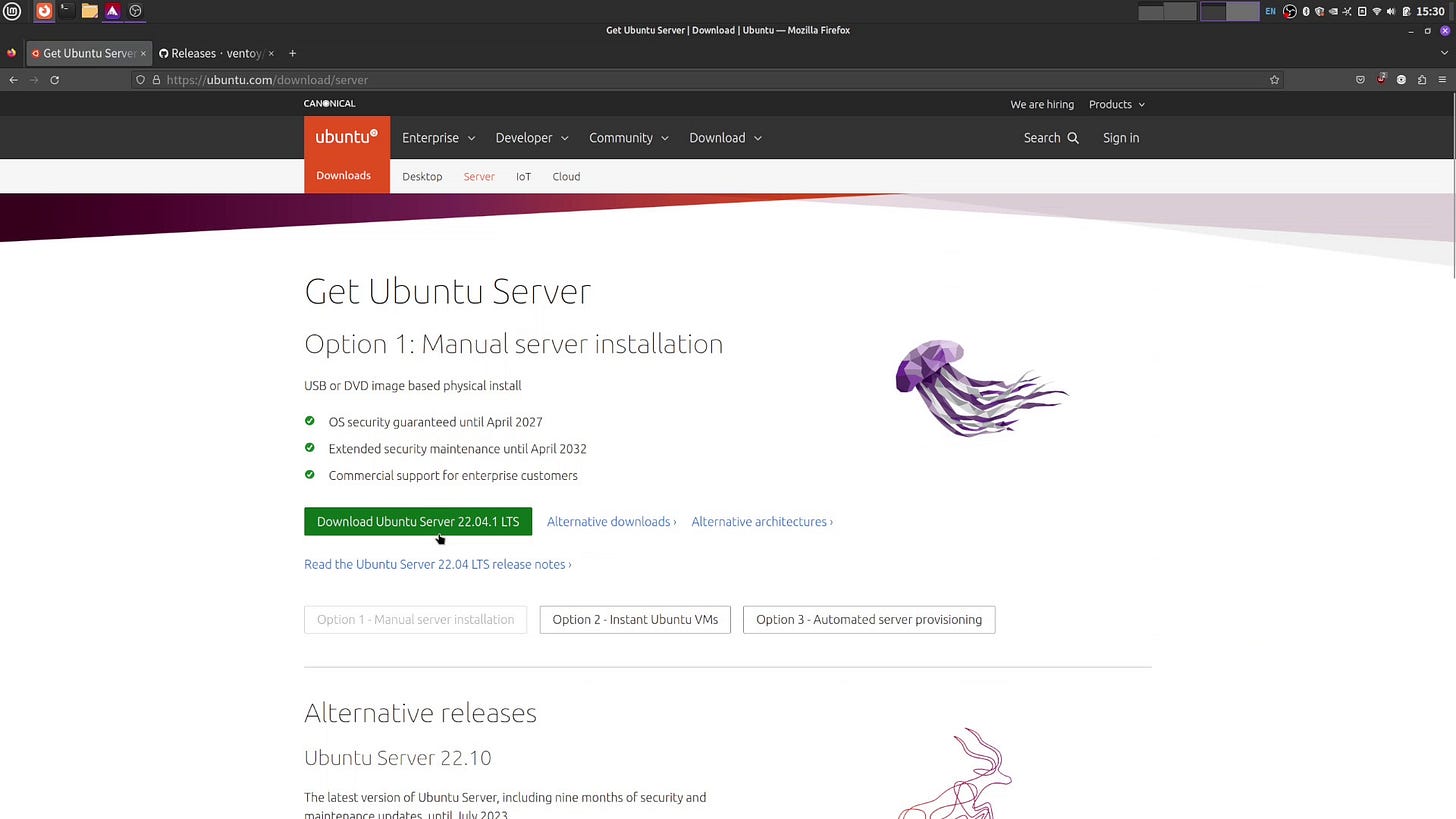Click Download Ubuntu Server 22.04.1 LTS
1456x819 pixels.
tap(417, 521)
